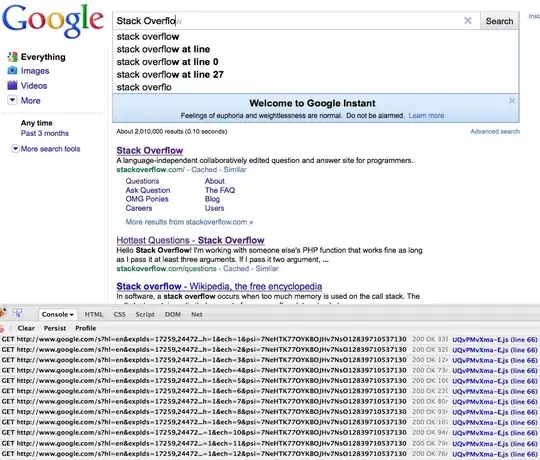This screenshot has width=540, height=460.
Task: Click the break on errors icon beside Clear
Action: tap(2, 328)
